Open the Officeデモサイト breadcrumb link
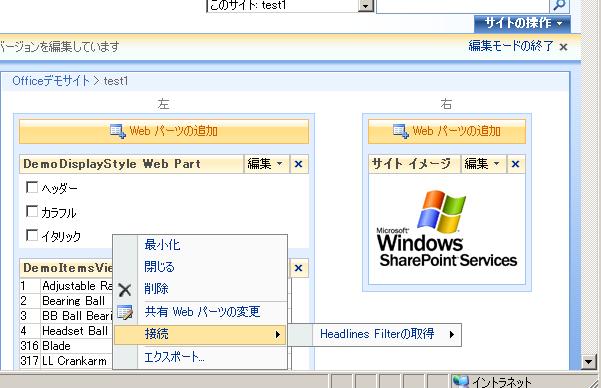This screenshot has height=388, width=601. click(51, 81)
